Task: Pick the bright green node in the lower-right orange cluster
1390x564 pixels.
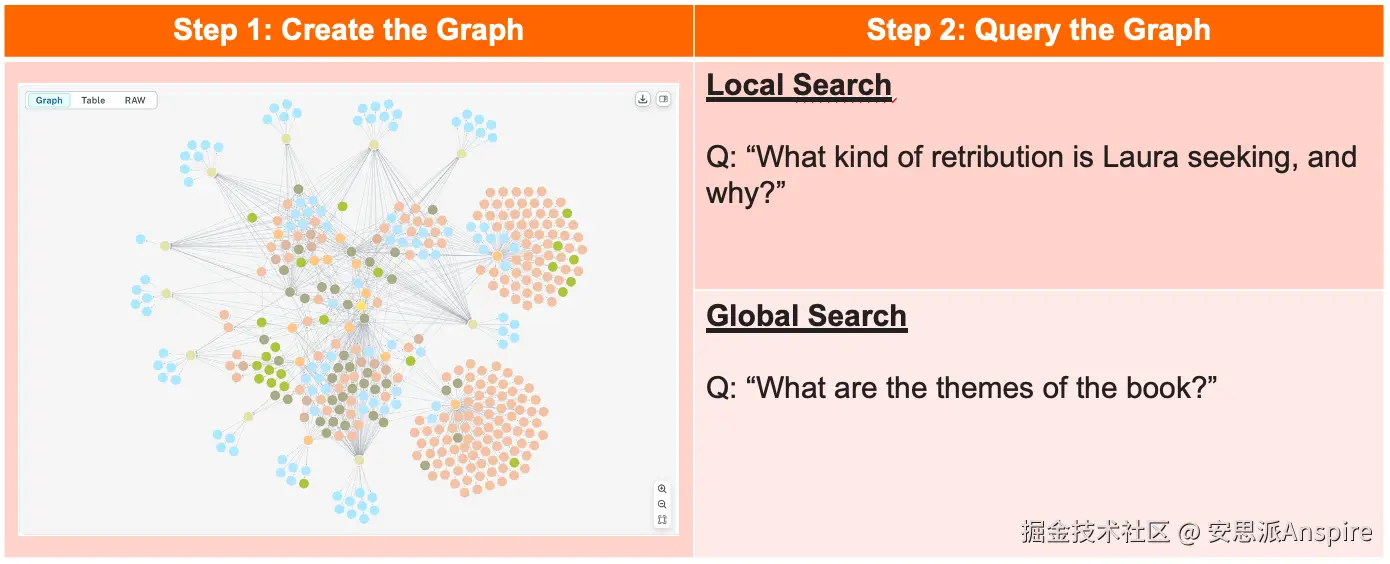Action: [514, 463]
